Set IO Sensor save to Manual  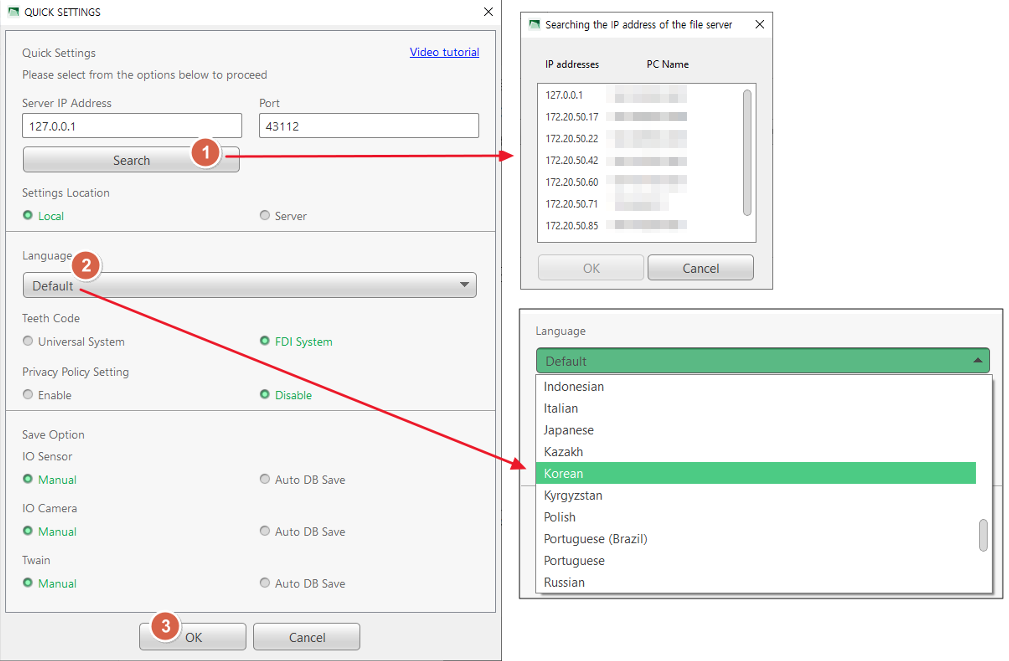(50, 479)
